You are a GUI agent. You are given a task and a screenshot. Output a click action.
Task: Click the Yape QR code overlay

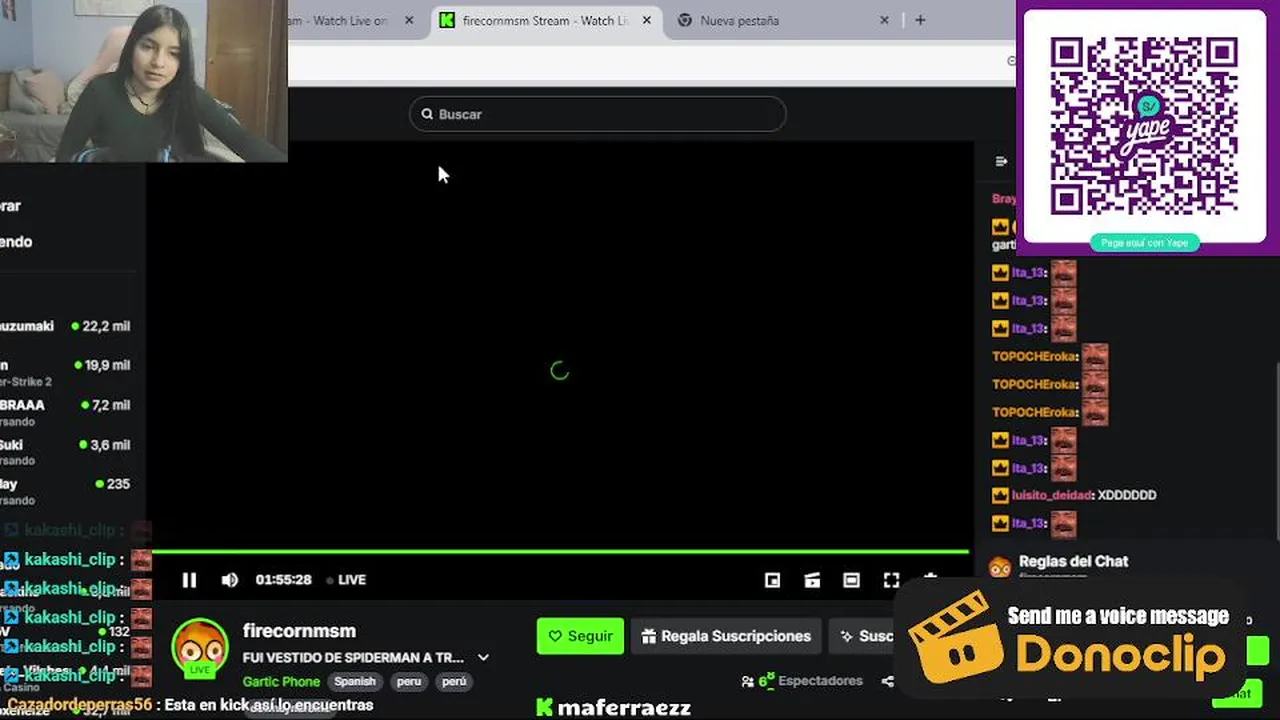[1143, 127]
